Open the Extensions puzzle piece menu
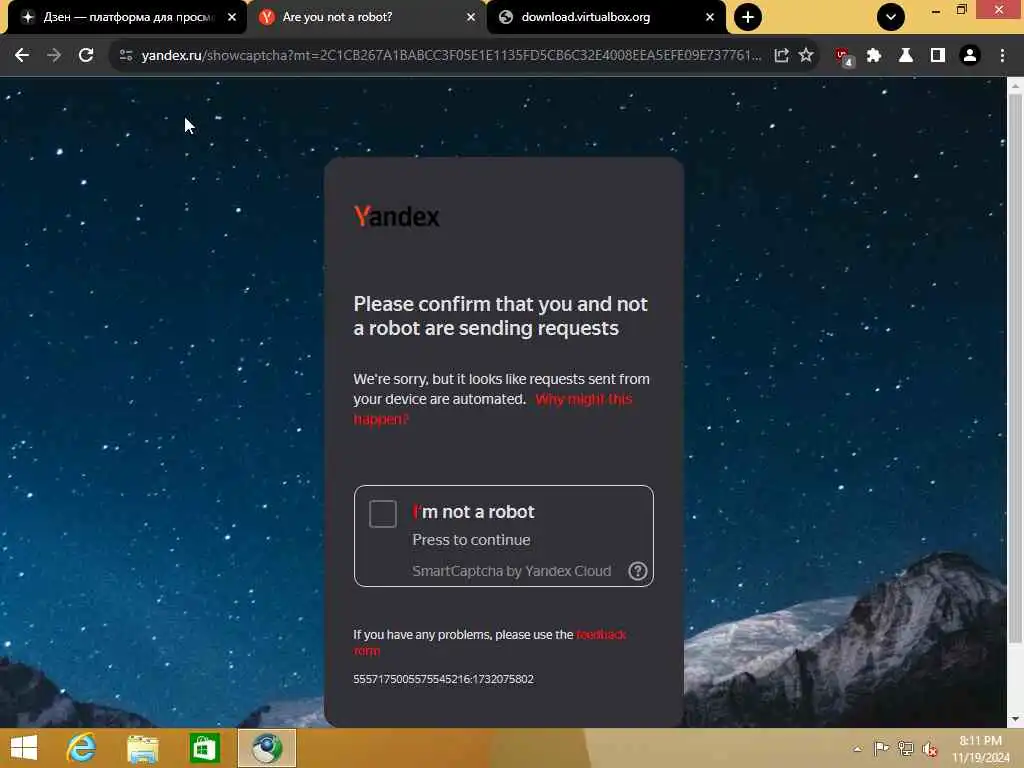 (874, 56)
